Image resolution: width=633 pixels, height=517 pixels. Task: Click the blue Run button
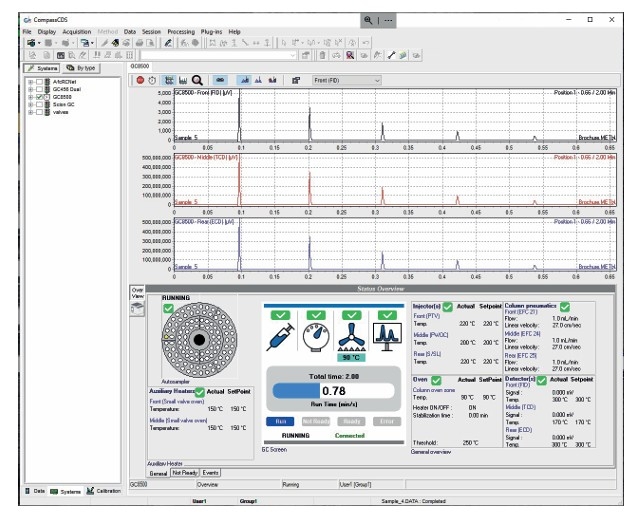pyautogui.click(x=280, y=421)
